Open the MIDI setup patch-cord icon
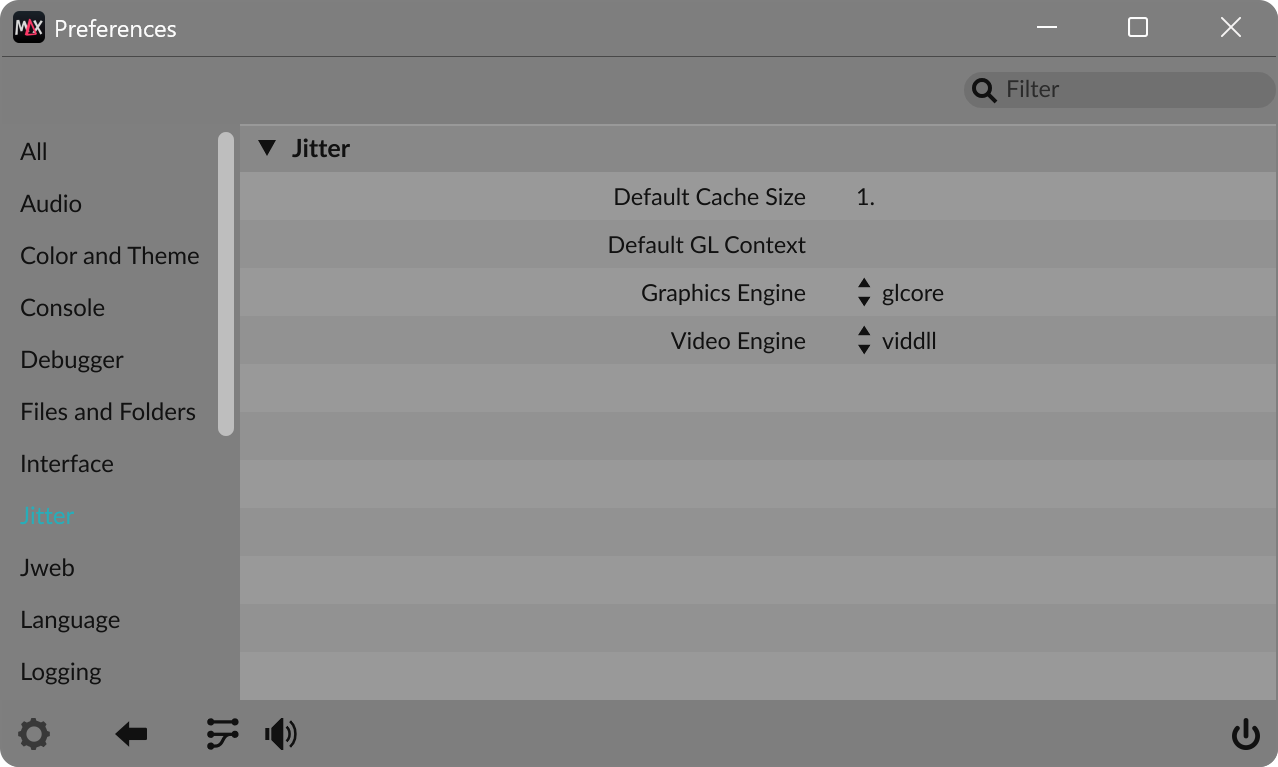1278x767 pixels. [222, 733]
